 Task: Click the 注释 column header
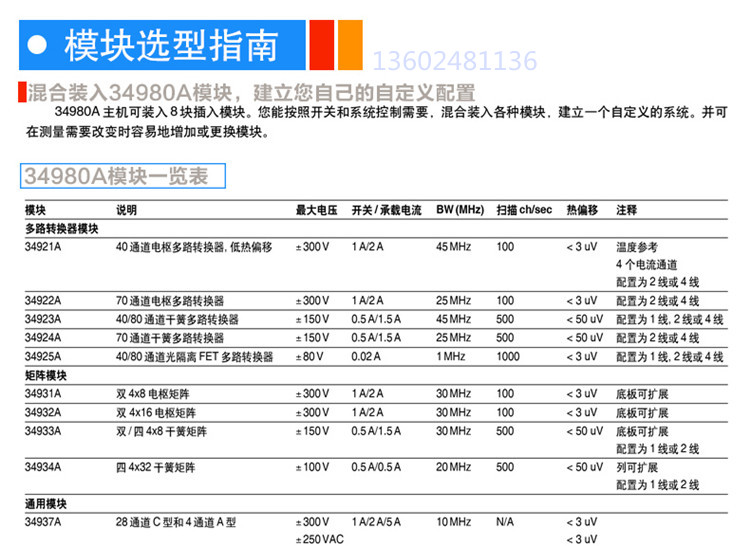point(627,210)
